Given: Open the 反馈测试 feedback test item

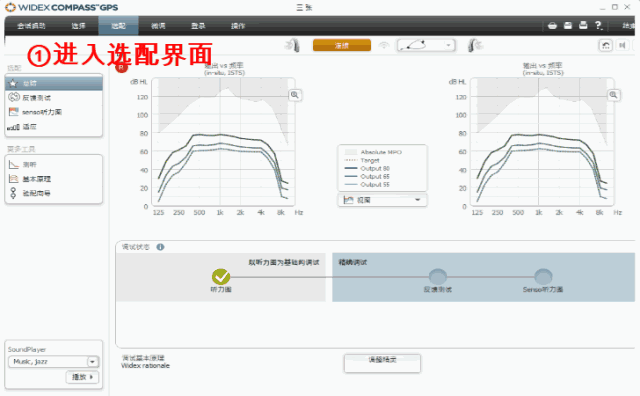Looking at the screenshot, I should tap(53, 98).
